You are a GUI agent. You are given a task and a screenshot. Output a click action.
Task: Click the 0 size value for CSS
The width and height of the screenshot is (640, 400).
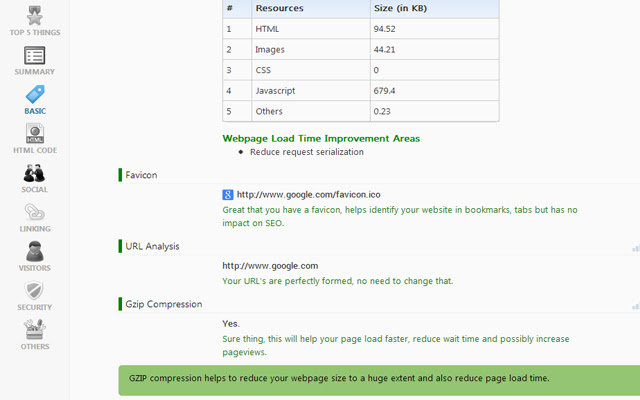[x=376, y=70]
